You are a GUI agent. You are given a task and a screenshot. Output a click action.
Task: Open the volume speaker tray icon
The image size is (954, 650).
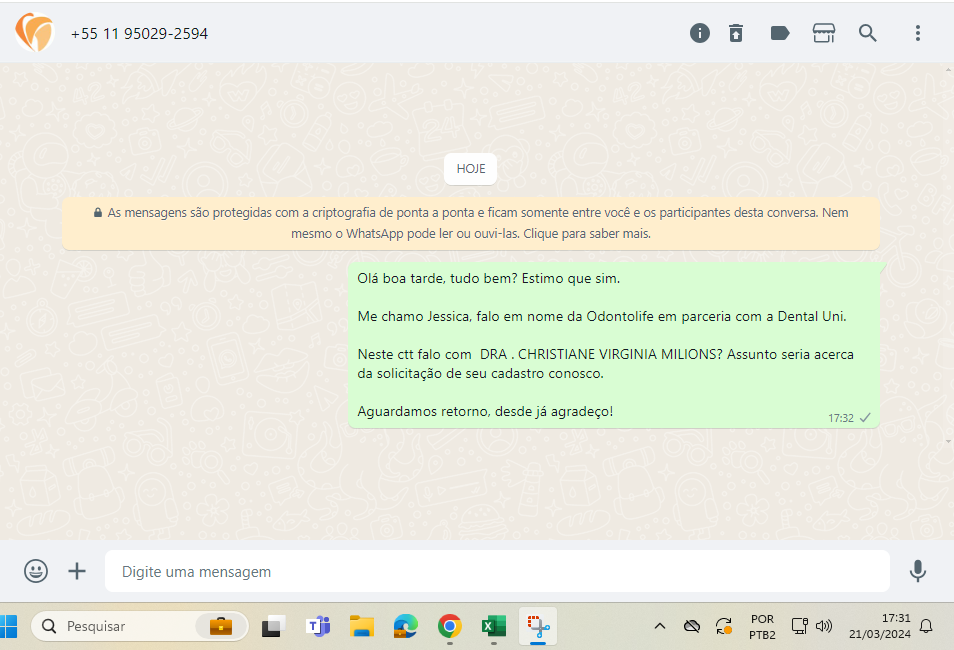[x=824, y=626]
